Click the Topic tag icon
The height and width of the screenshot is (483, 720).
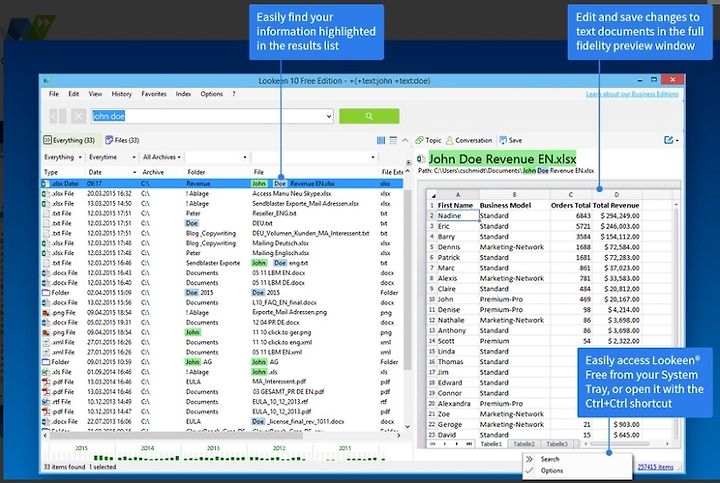[419, 140]
